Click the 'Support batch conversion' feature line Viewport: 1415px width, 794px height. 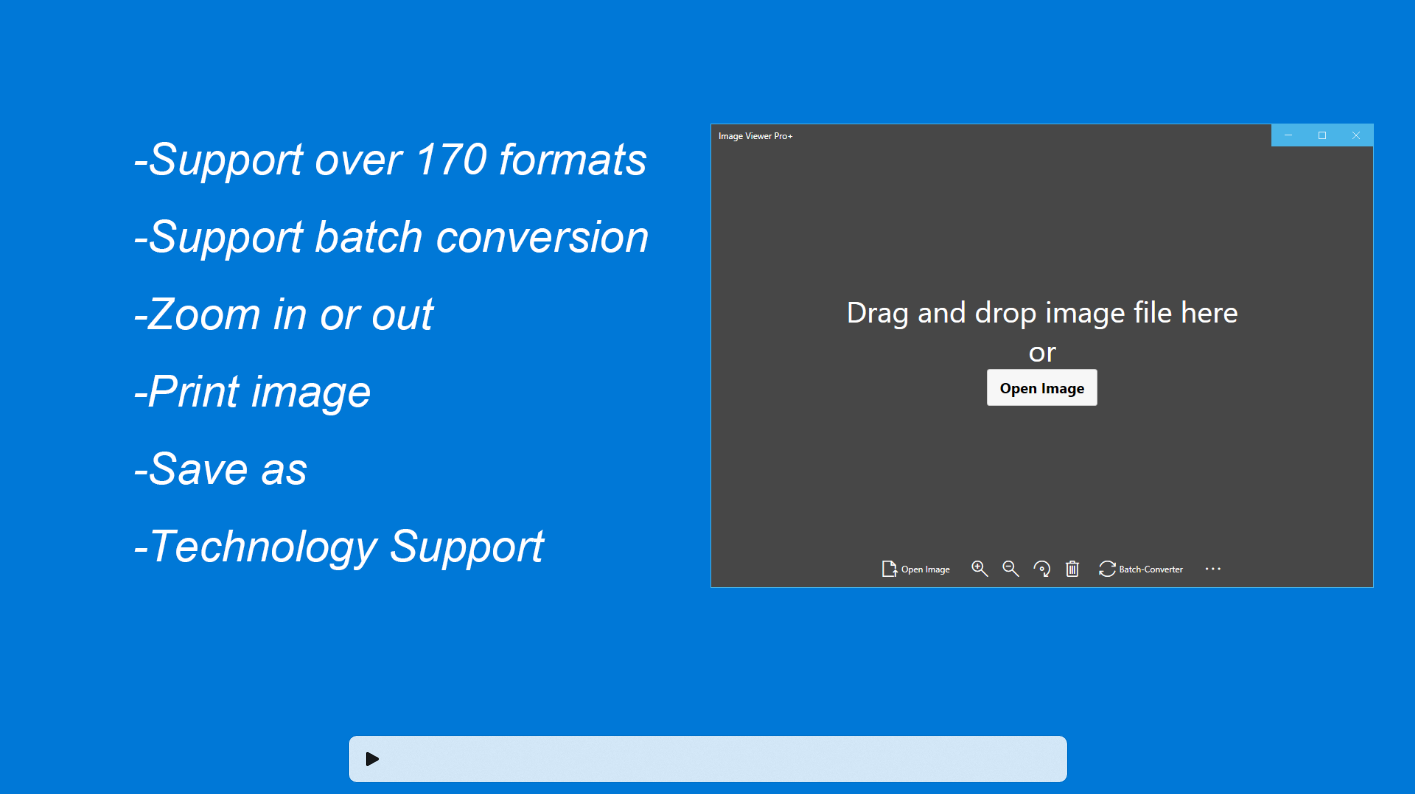[x=391, y=237]
